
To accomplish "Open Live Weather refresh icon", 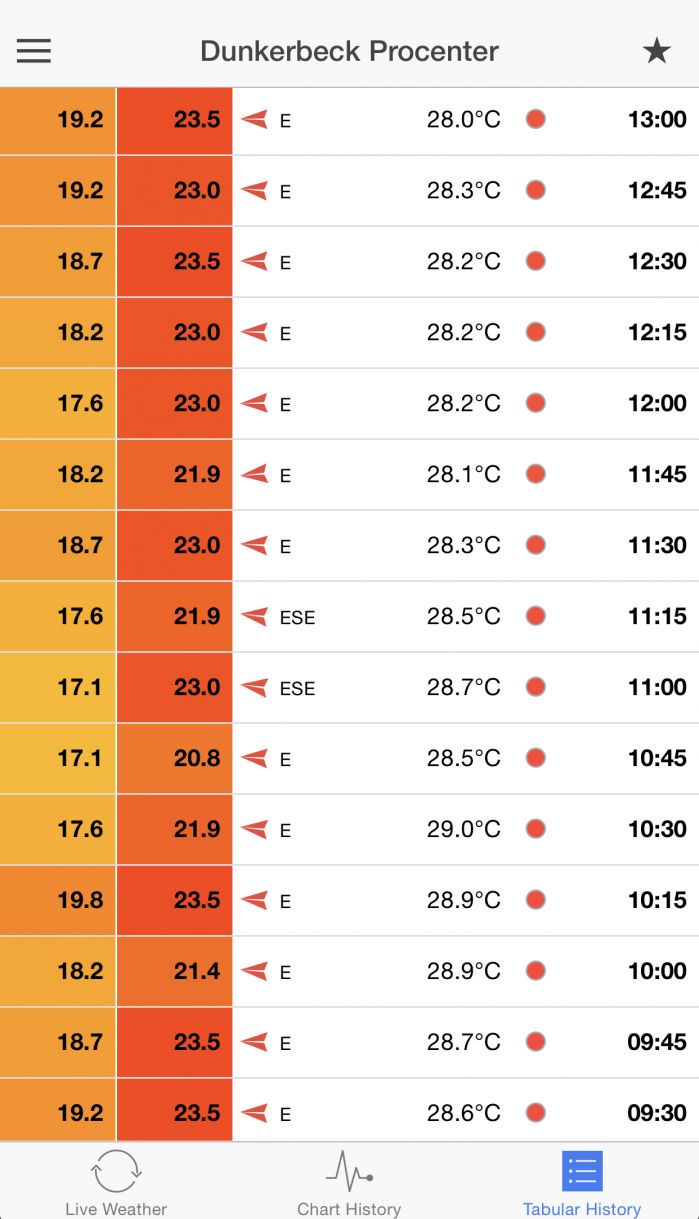I will tap(116, 1171).
